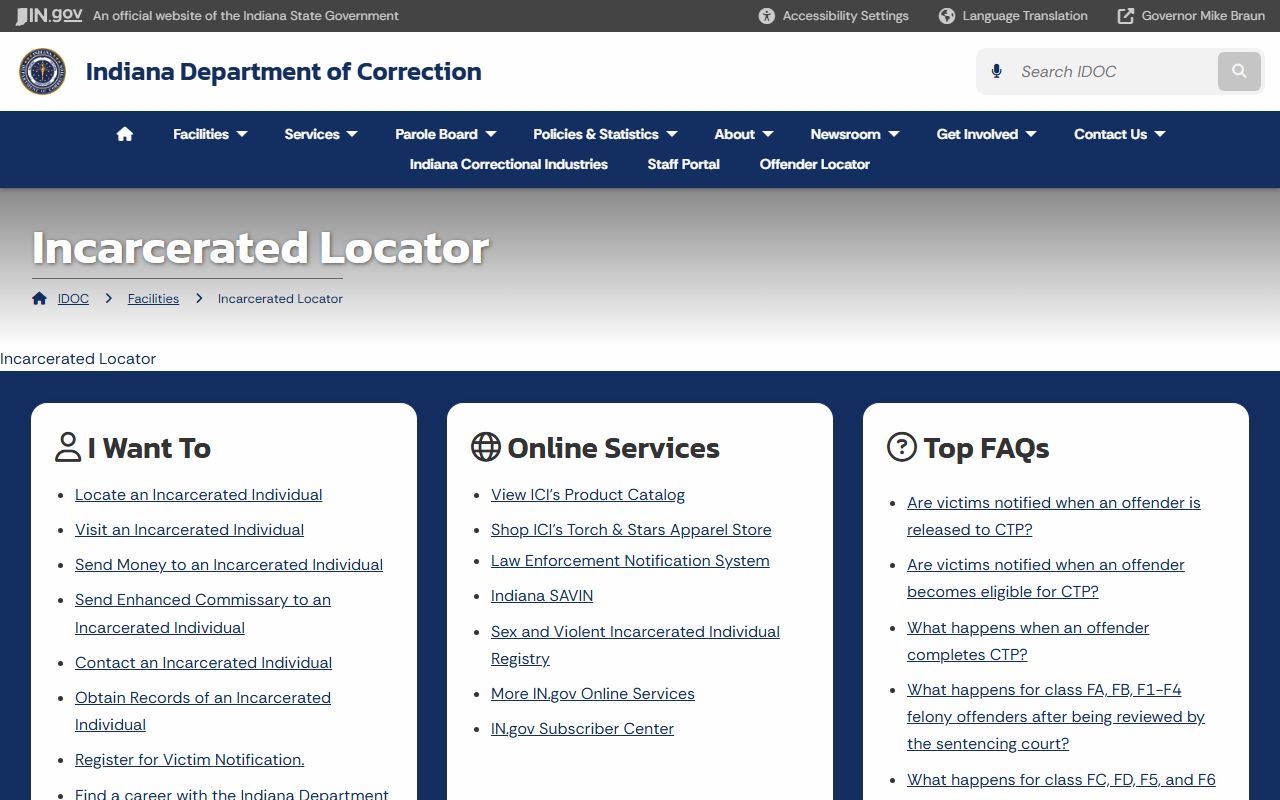Open the Staff Portal
Screen dimensions: 1280x800
tap(684, 164)
